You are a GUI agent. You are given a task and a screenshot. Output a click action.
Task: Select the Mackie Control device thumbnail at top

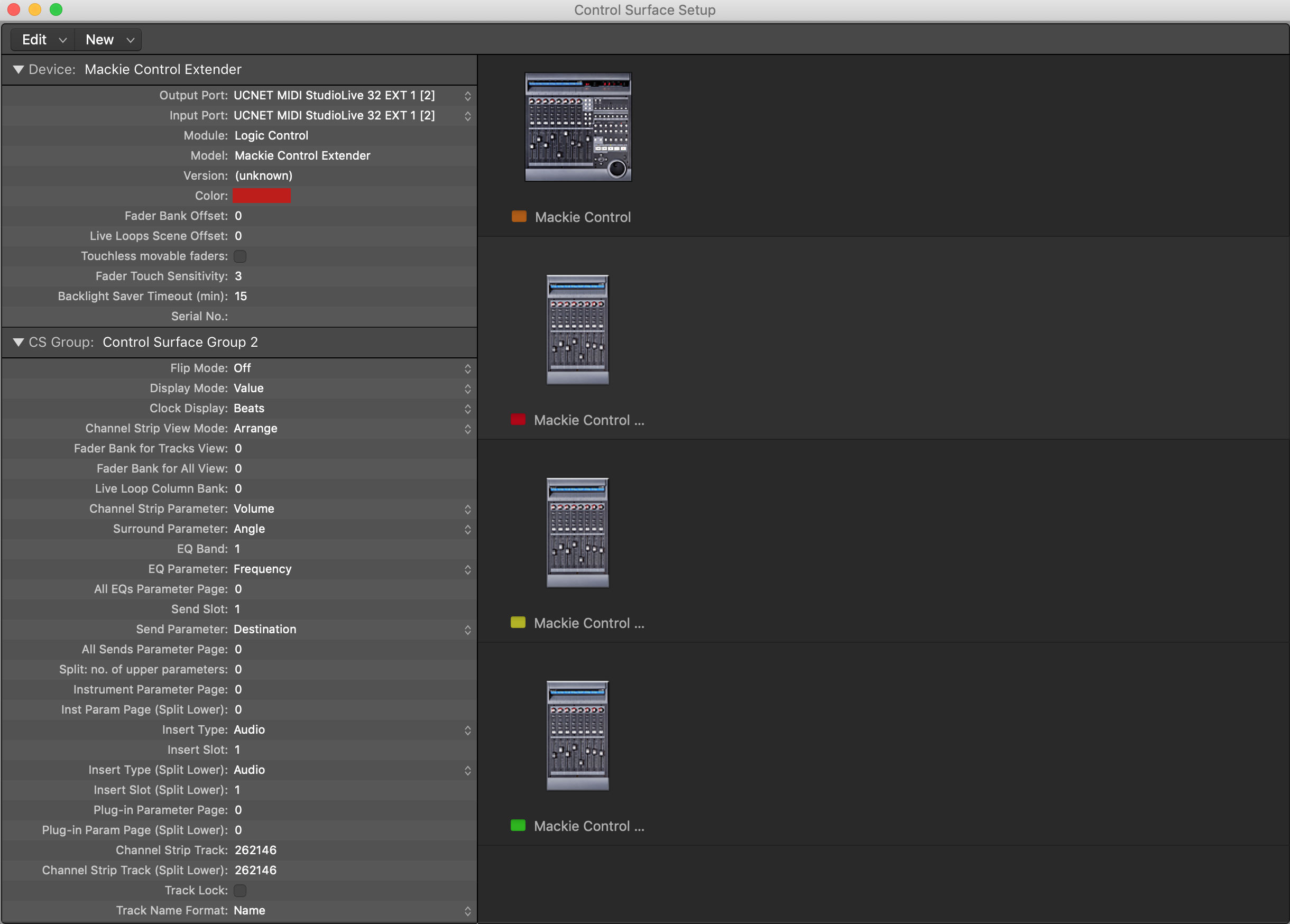tap(577, 127)
